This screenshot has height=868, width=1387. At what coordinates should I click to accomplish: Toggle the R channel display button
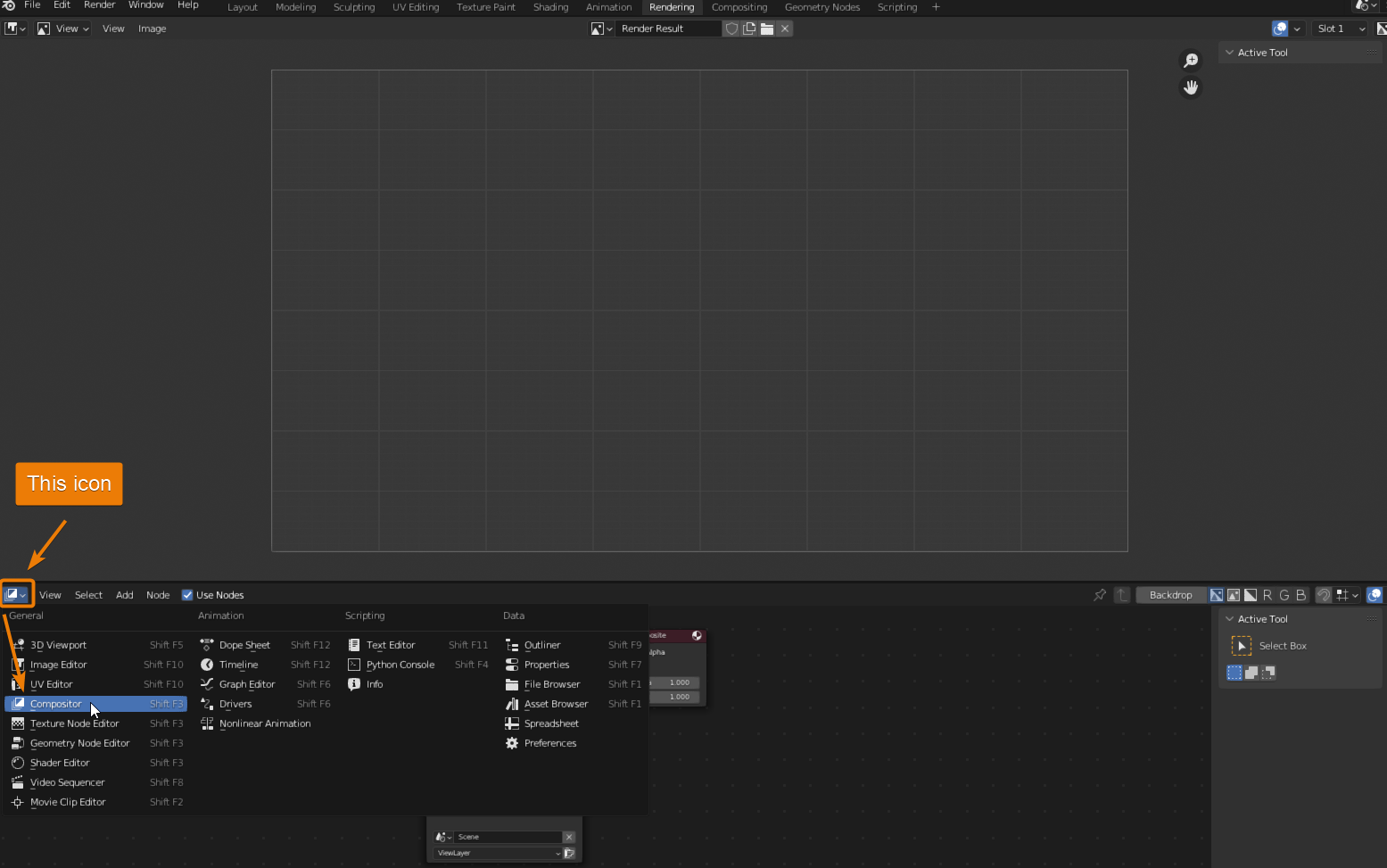coord(1267,595)
